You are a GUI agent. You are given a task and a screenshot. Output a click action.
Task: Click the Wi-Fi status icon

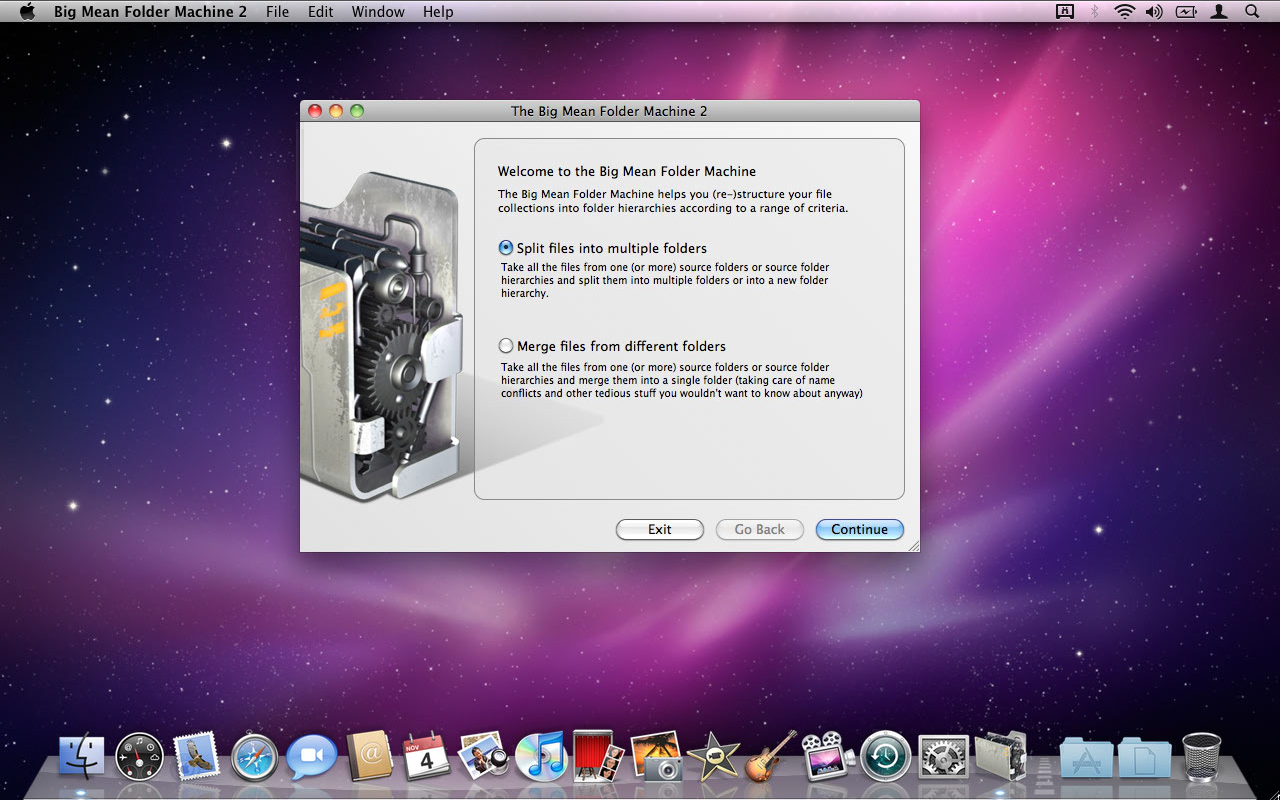(x=1125, y=12)
